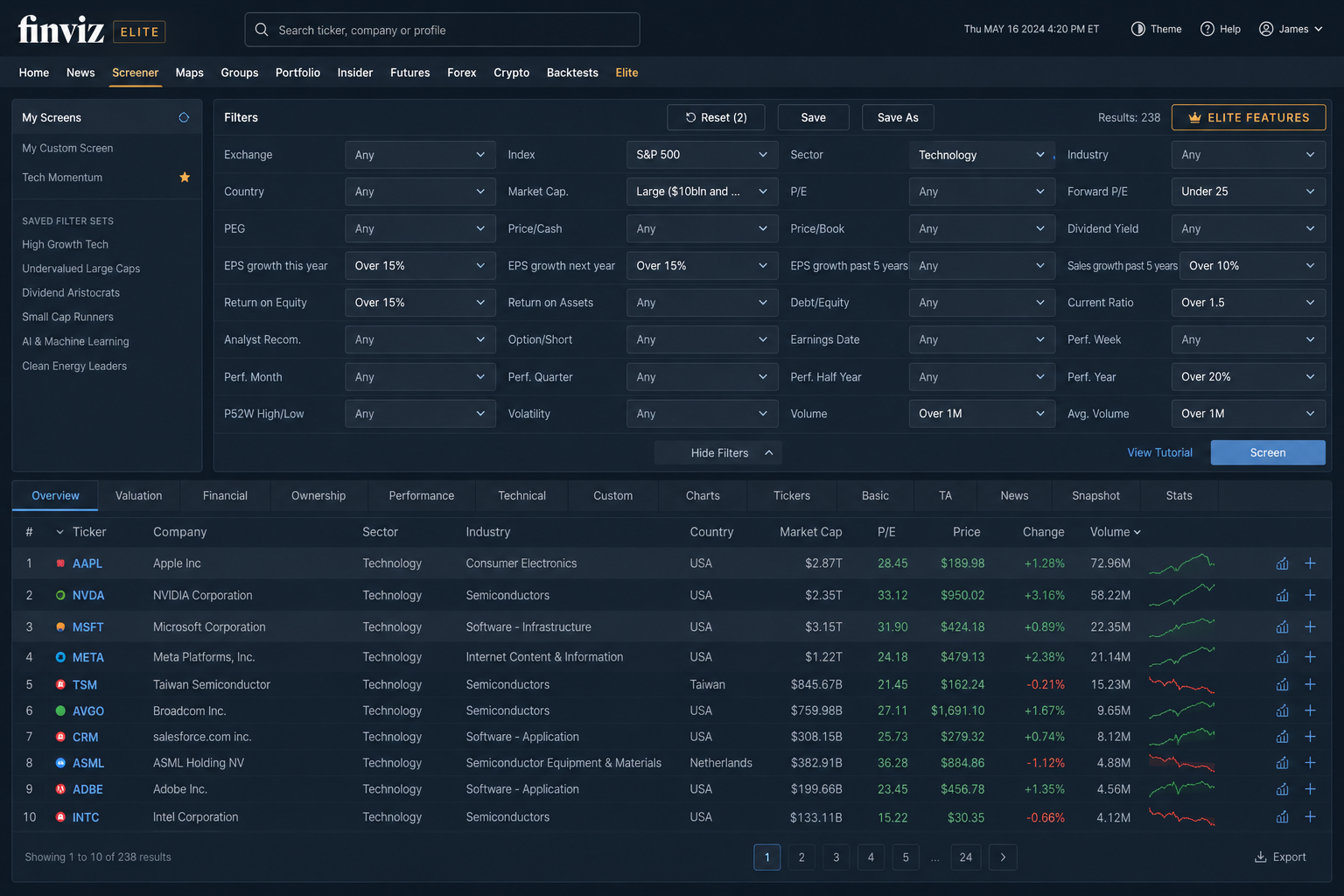Switch to the Snapshot tab

[x=1095, y=495]
